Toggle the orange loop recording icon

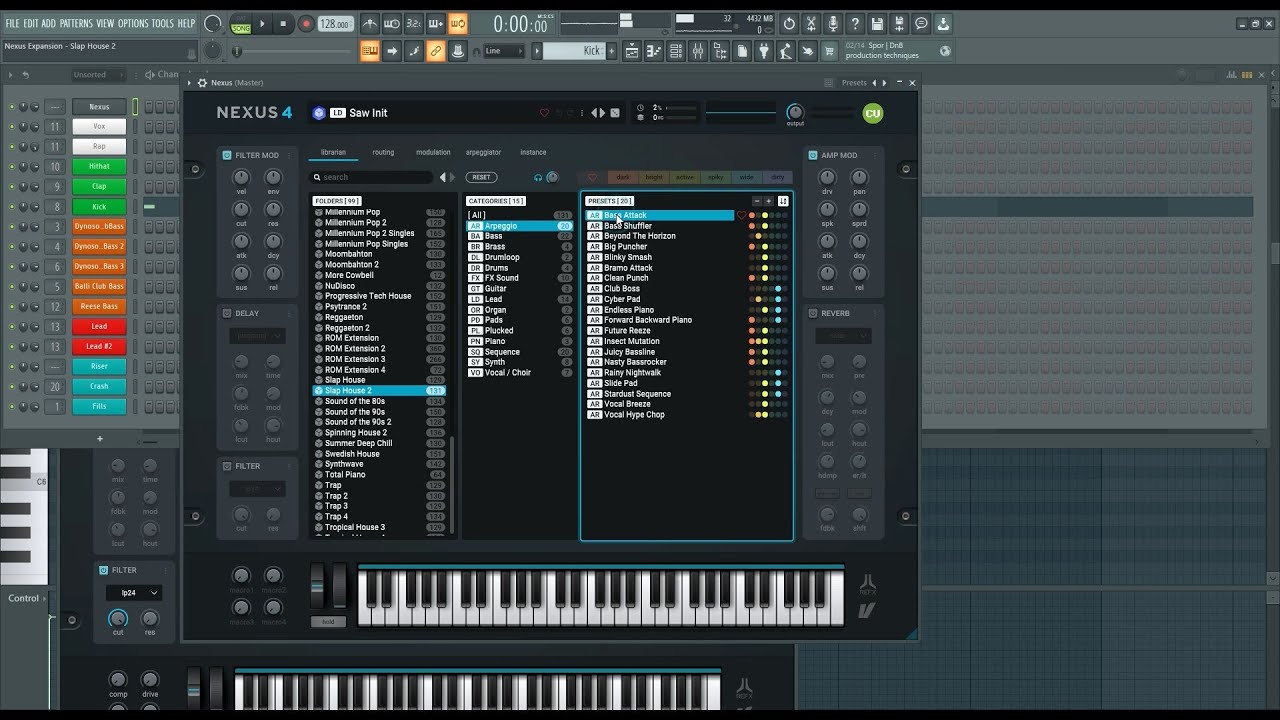457,24
